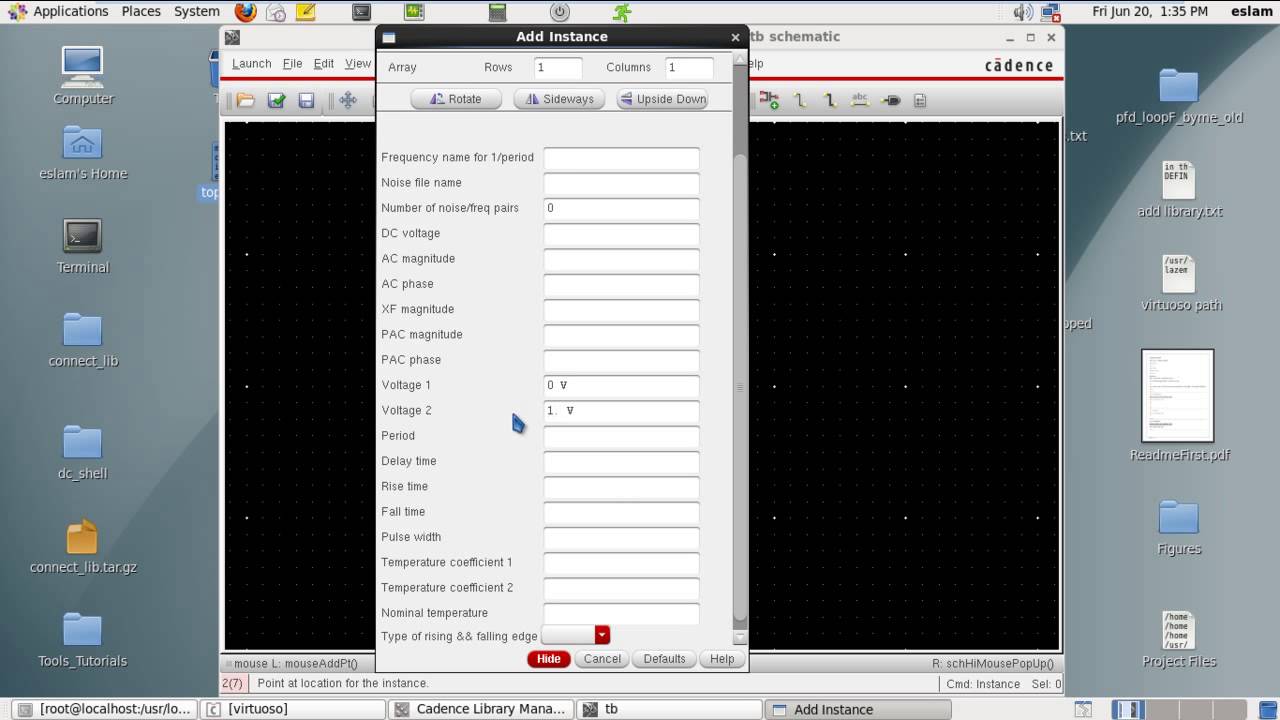Open the Launch menu in schematic window
Image resolution: width=1280 pixels, height=720 pixels.
coord(251,63)
